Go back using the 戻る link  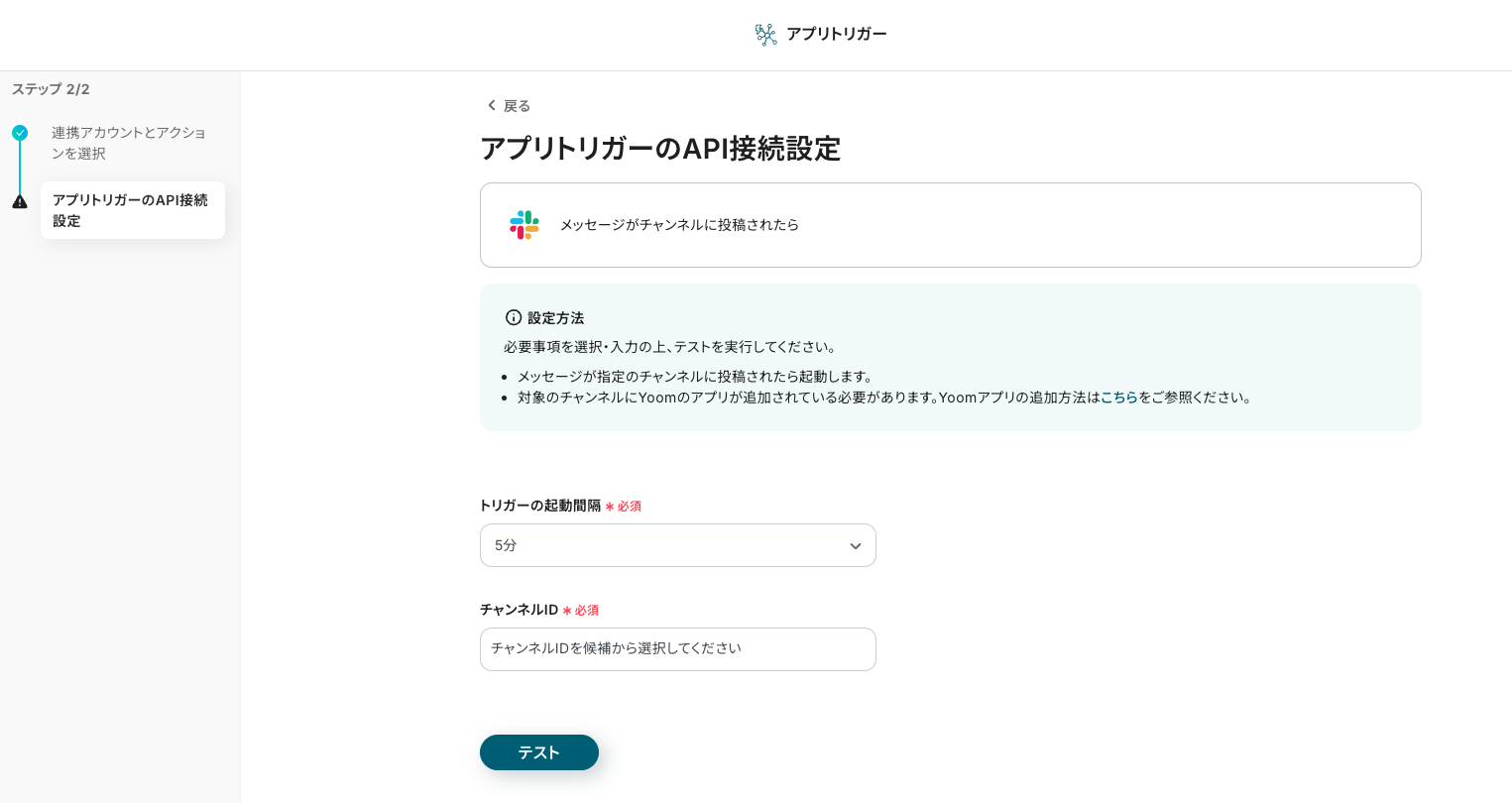[517, 106]
